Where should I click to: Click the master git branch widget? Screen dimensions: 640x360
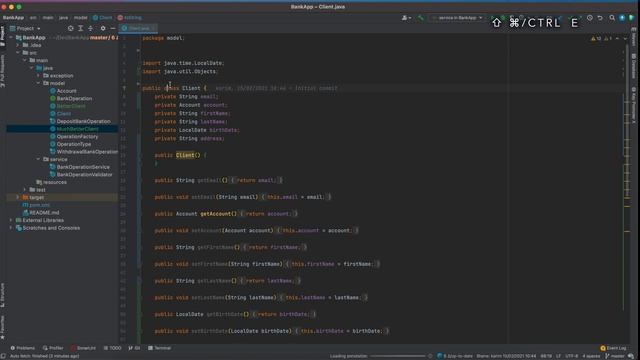(615, 356)
